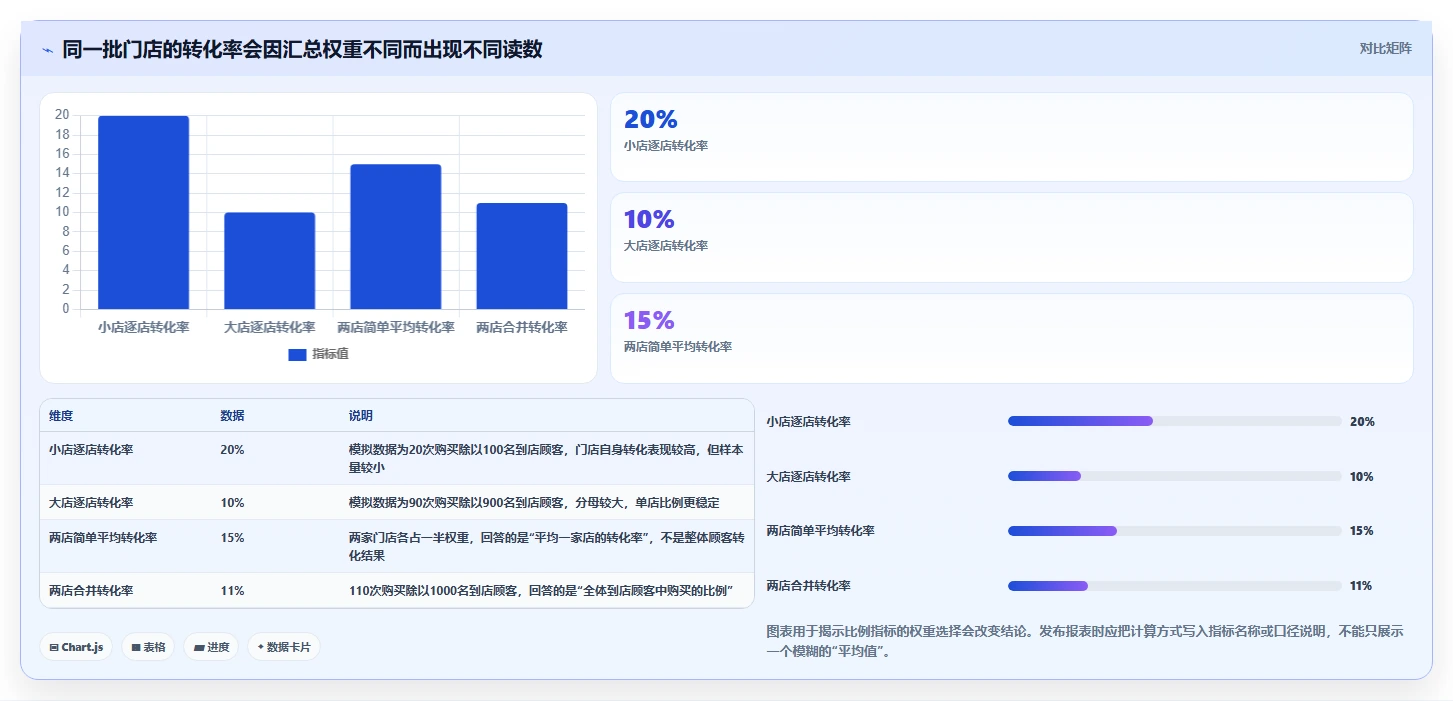Viewport: 1453px width, 701px height.
Task: Click the 小店逐店转化率 progress bar
Action: 1175,421
